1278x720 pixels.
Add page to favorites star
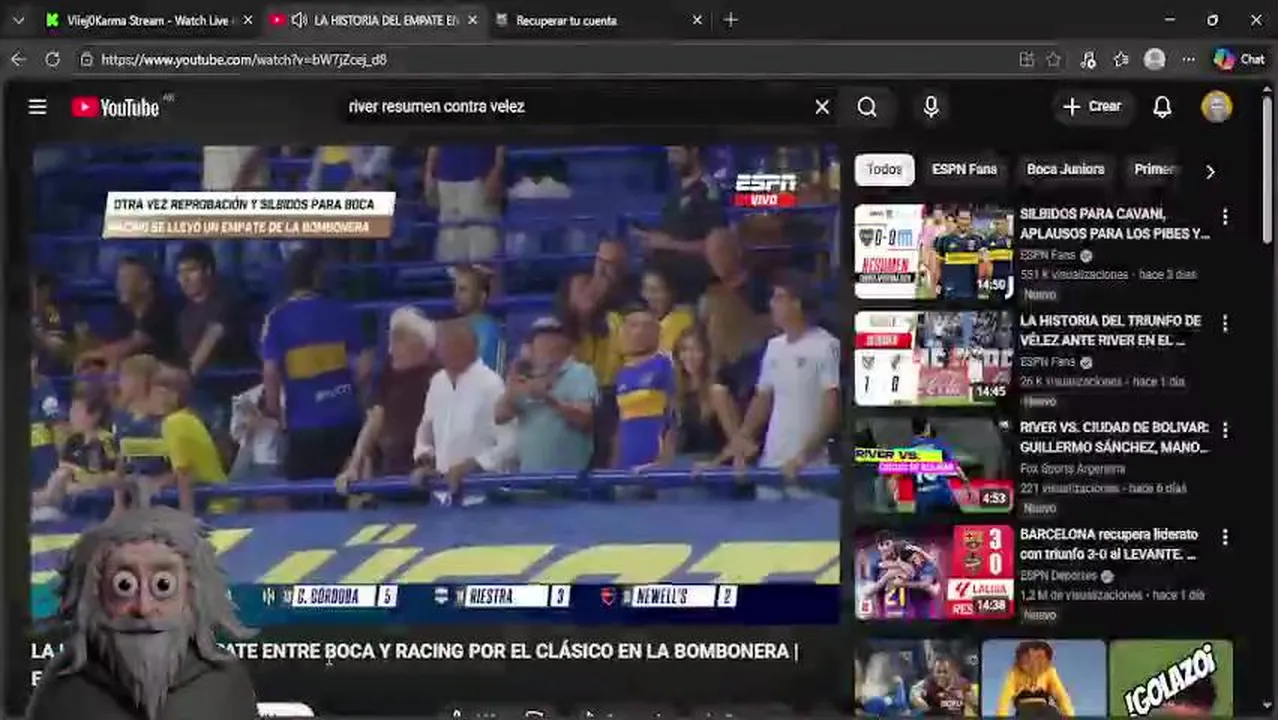coord(1053,60)
